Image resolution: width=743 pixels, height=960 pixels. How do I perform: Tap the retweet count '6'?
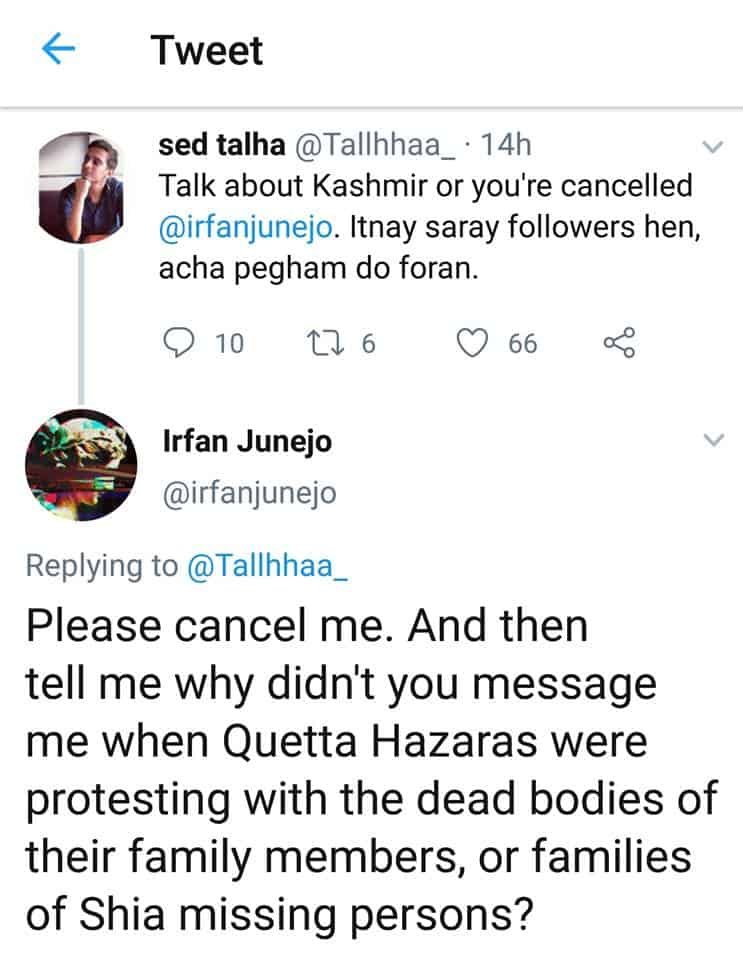tap(367, 344)
